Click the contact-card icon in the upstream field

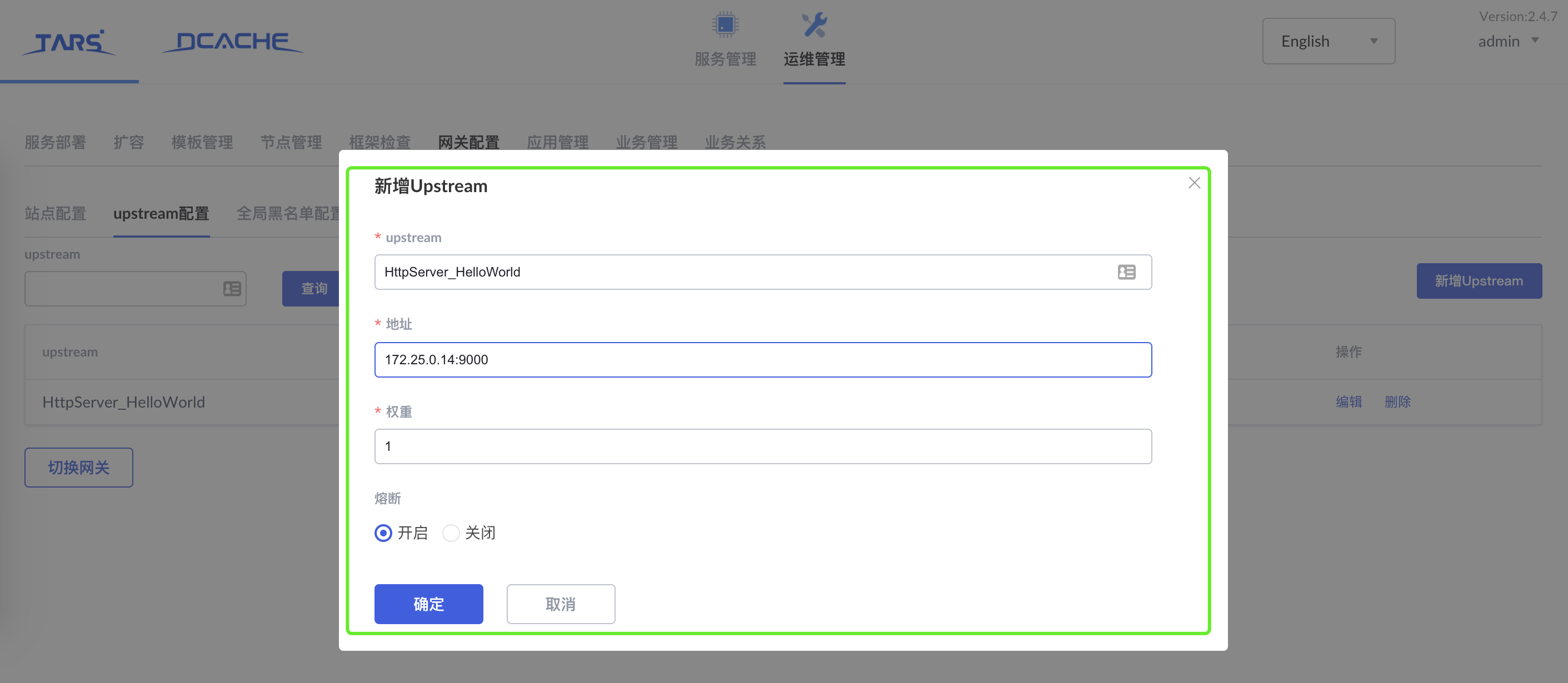[1126, 272]
